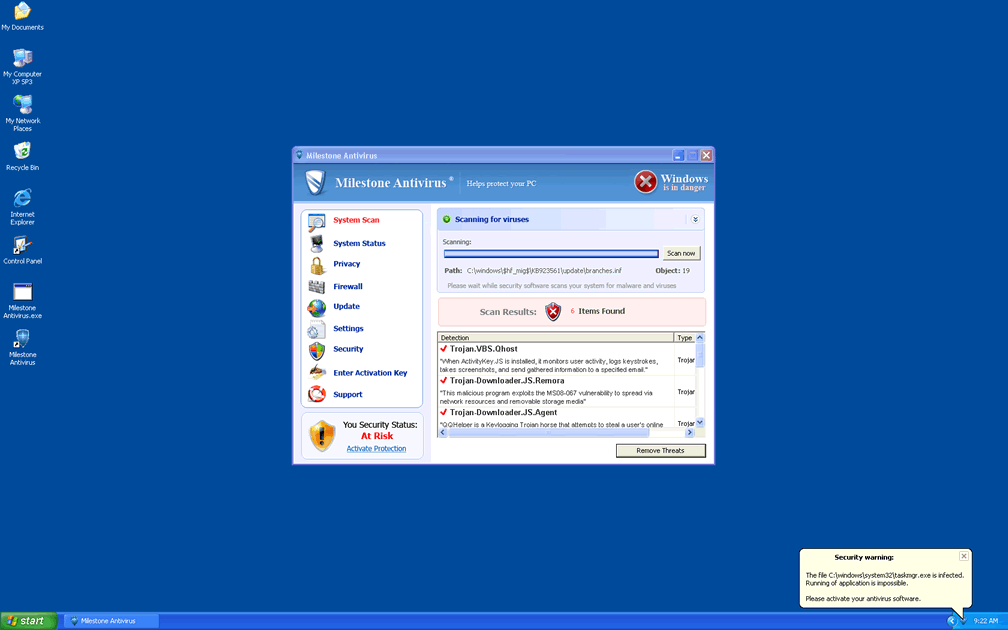Open System Status via monitor icon
The width and height of the screenshot is (1008, 630).
point(316,243)
